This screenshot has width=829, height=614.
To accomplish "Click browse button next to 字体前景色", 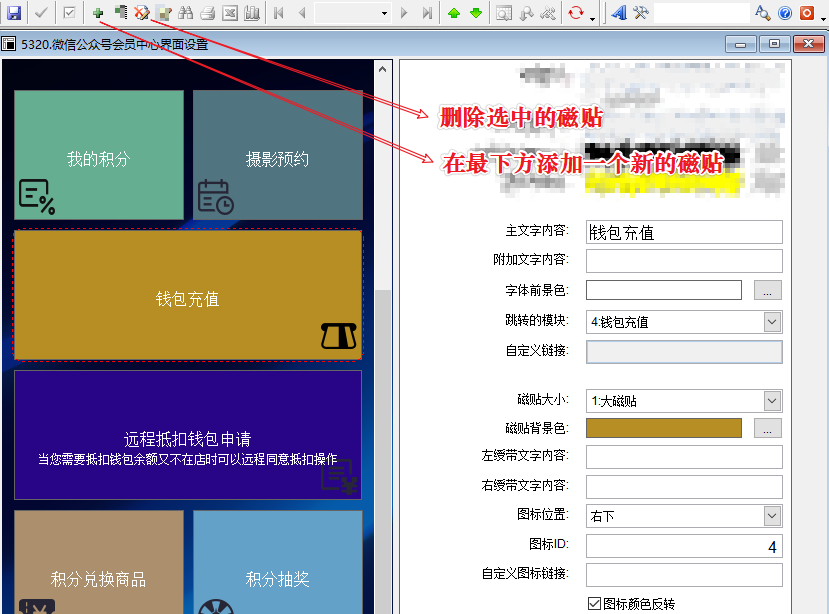I will (x=766, y=291).
